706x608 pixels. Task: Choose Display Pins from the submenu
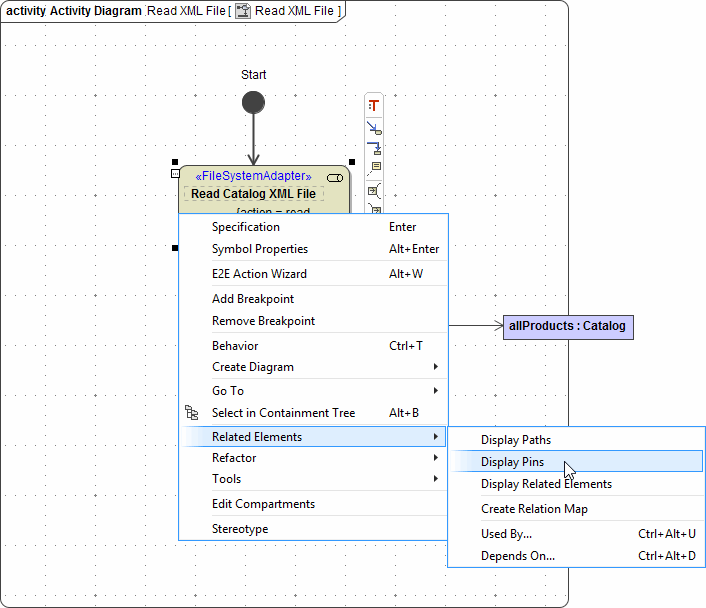tap(513, 462)
